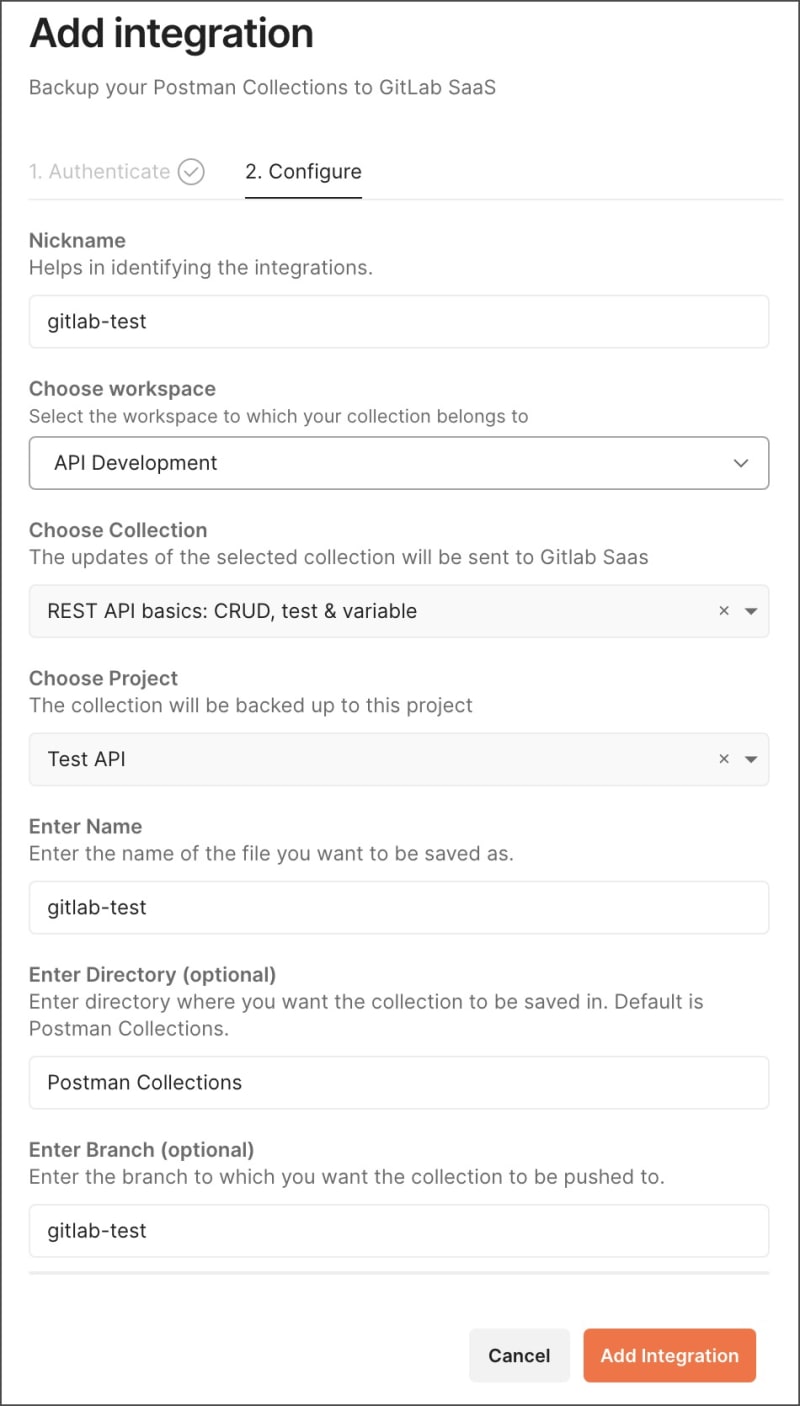
Task: Click the chevron icon on the workspace selector
Action: point(740,463)
